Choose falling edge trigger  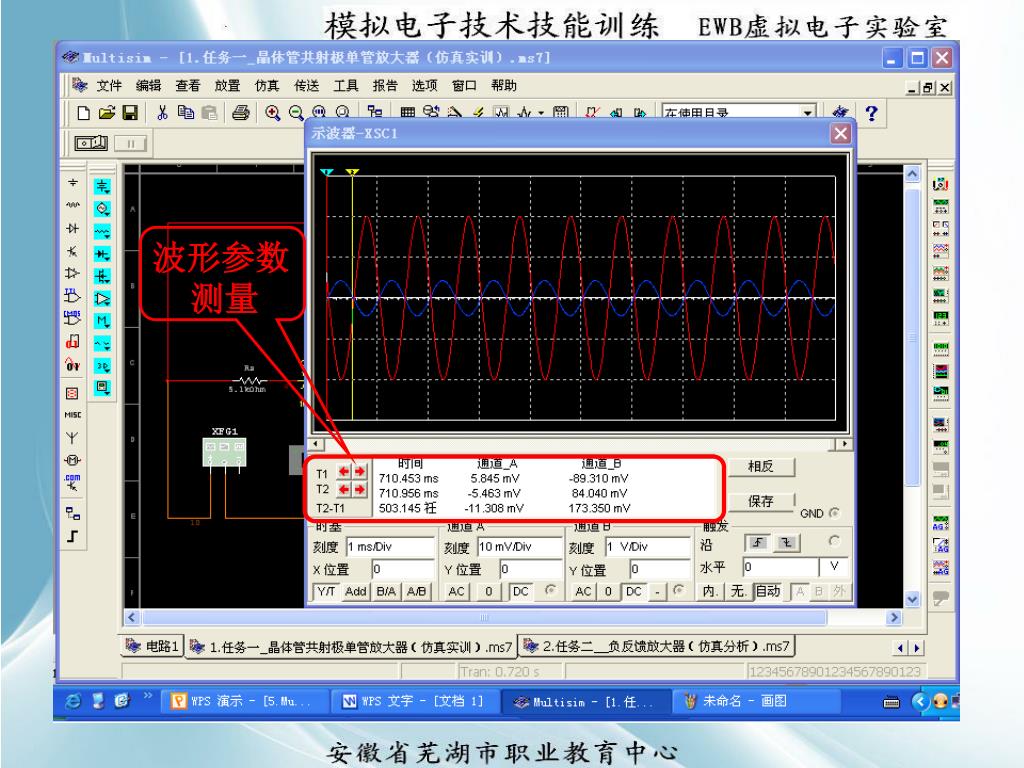click(786, 542)
